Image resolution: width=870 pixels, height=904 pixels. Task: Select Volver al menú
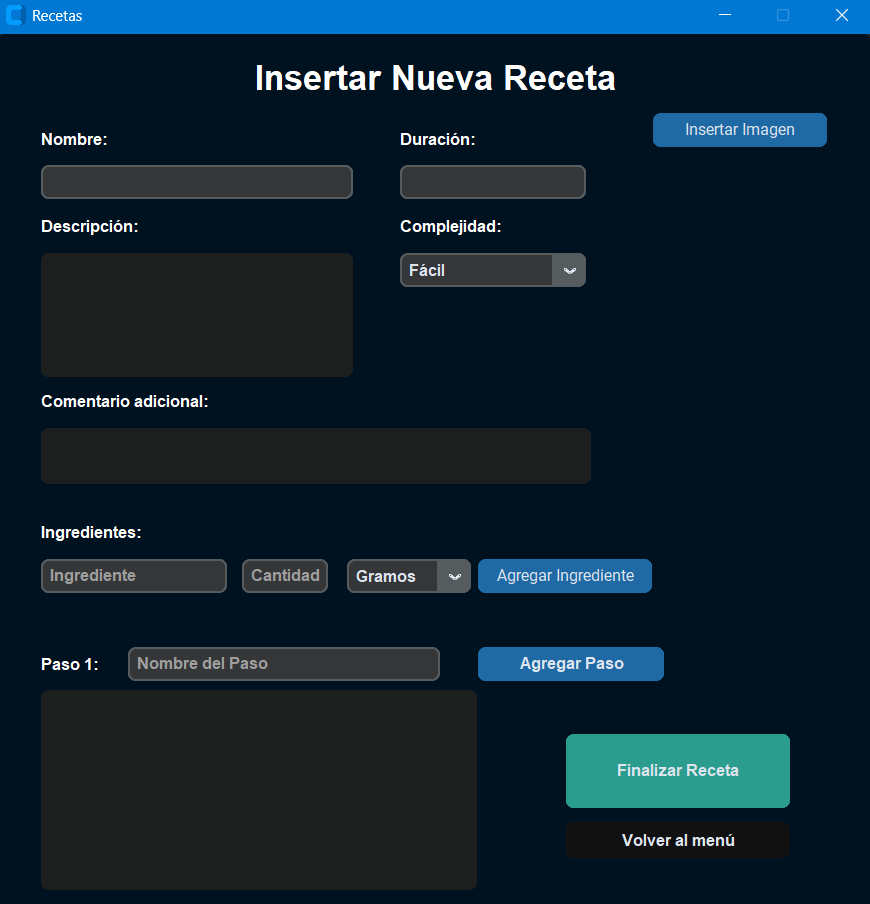[x=677, y=840]
